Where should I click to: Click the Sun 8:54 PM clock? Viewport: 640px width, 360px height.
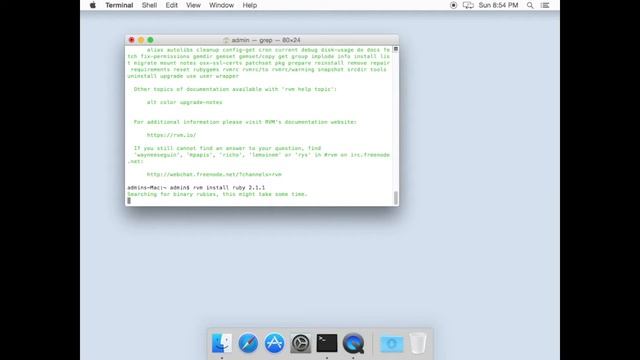point(498,5)
